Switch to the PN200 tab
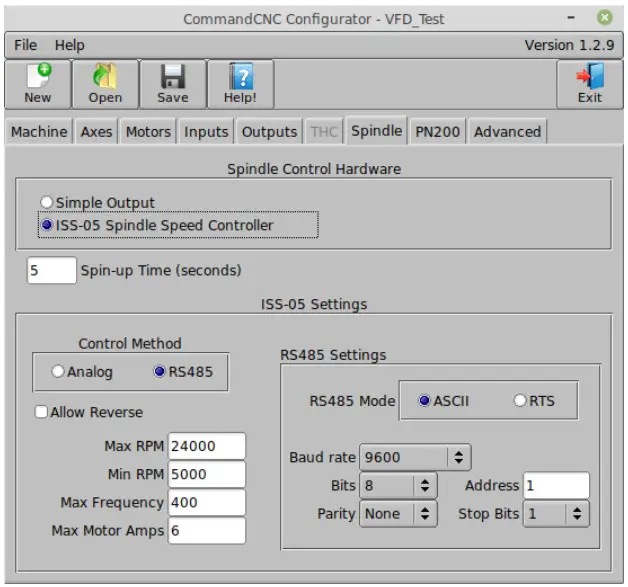Image resolution: width=628 pixels, height=587 pixels. click(x=437, y=132)
